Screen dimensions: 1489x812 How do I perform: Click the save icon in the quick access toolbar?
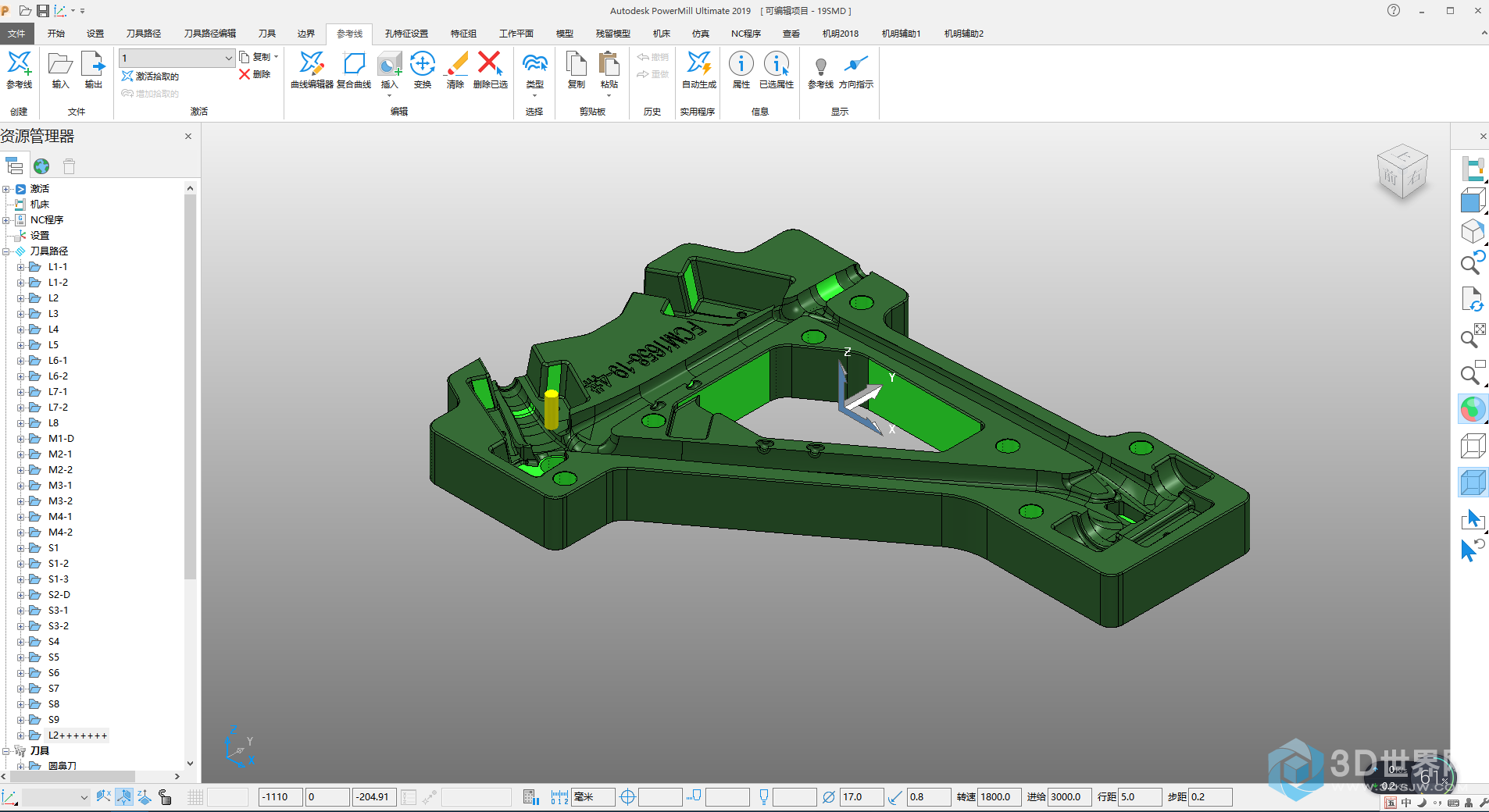coord(43,11)
